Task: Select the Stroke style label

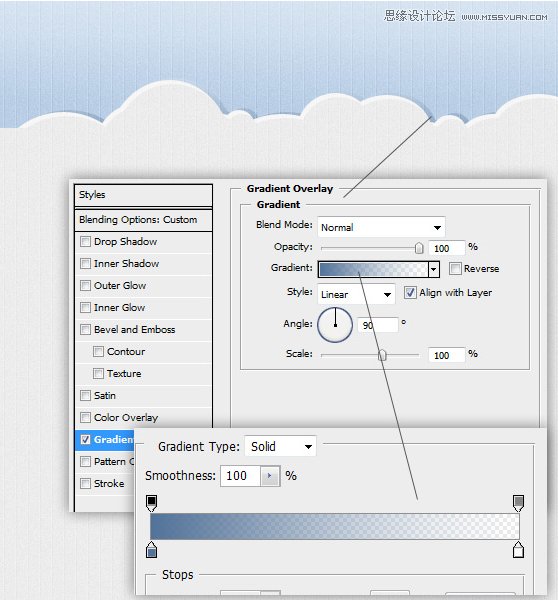Action: point(109,483)
